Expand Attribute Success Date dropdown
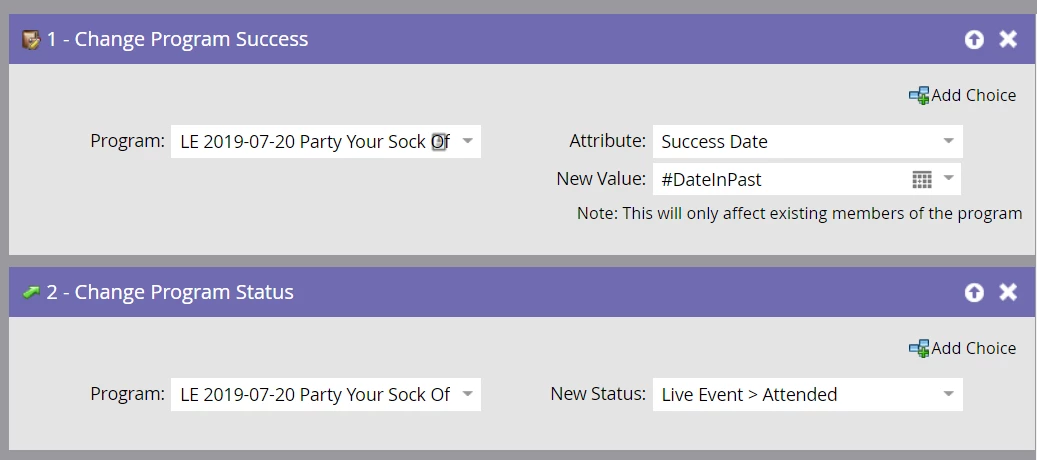Viewport: 1037px width, 460px height. [x=949, y=142]
